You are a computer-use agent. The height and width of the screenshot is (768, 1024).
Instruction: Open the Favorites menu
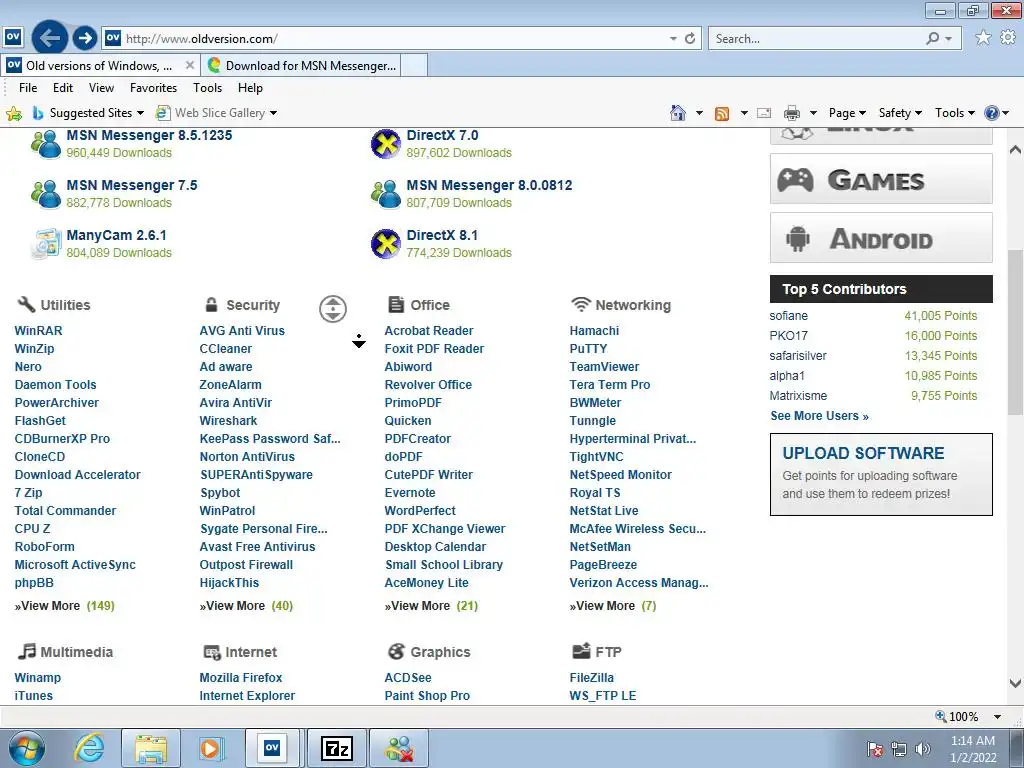pyautogui.click(x=153, y=88)
